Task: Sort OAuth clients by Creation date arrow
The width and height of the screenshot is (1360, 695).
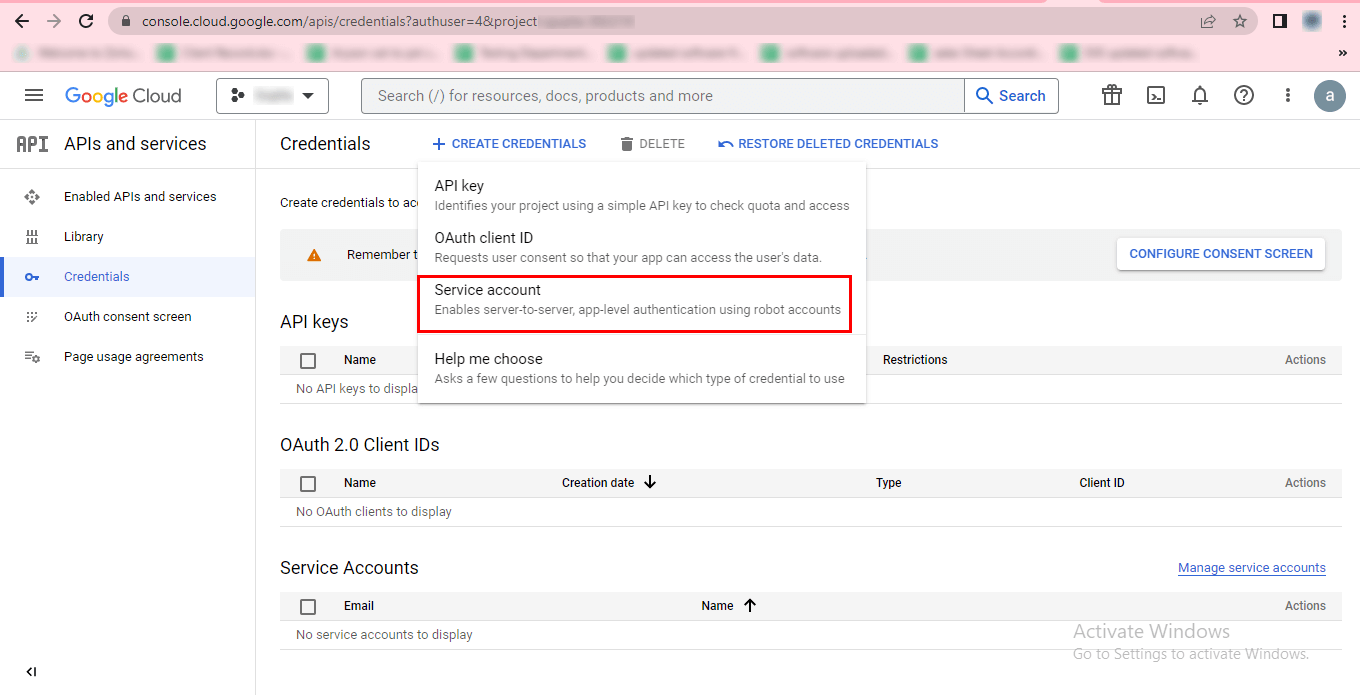Action: tap(650, 482)
